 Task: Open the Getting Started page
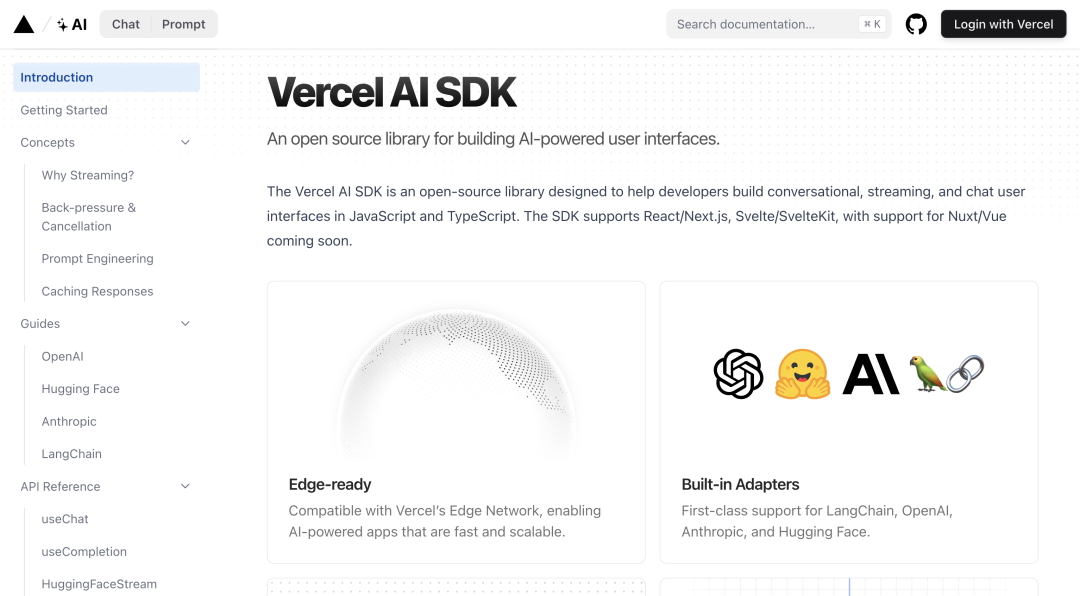63,110
